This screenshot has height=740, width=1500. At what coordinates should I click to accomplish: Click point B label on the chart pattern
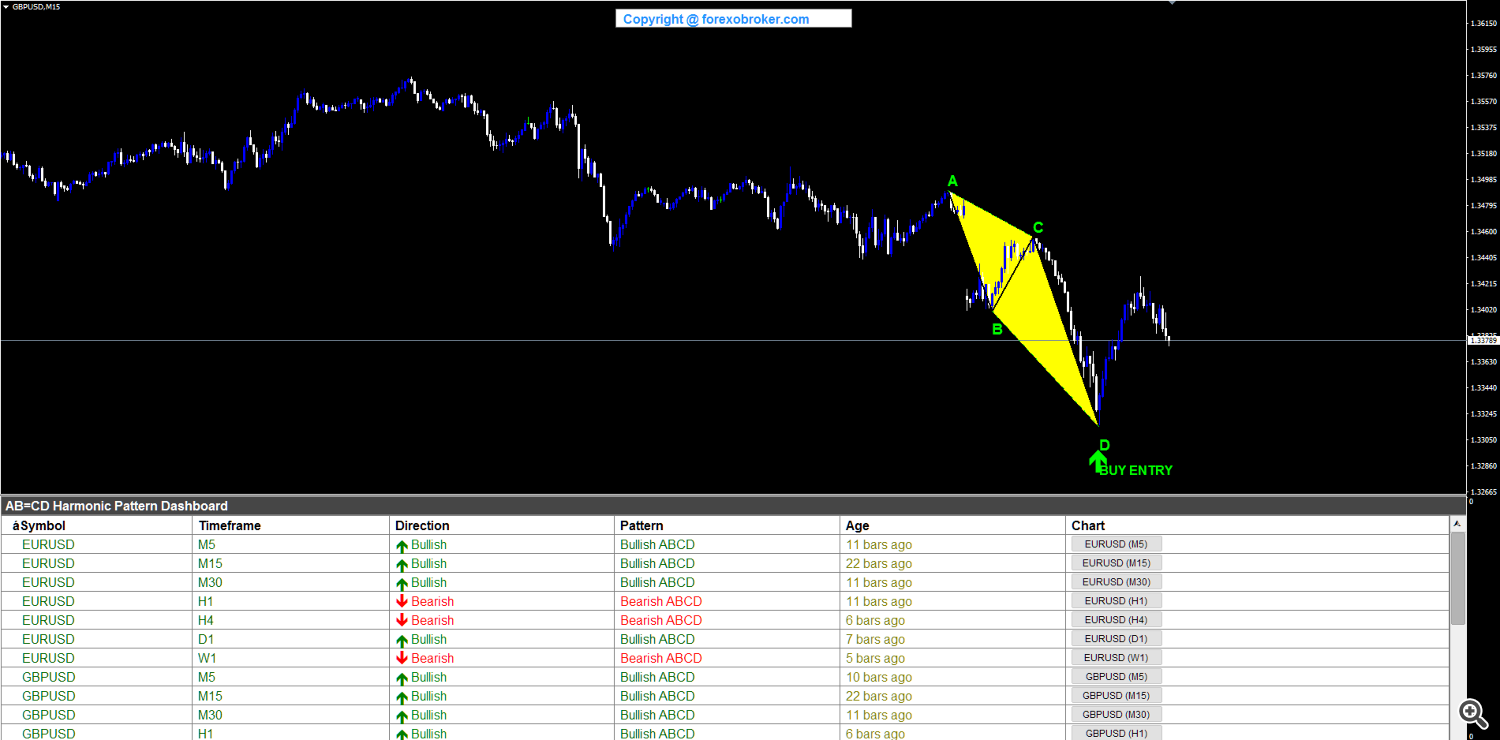coord(996,328)
